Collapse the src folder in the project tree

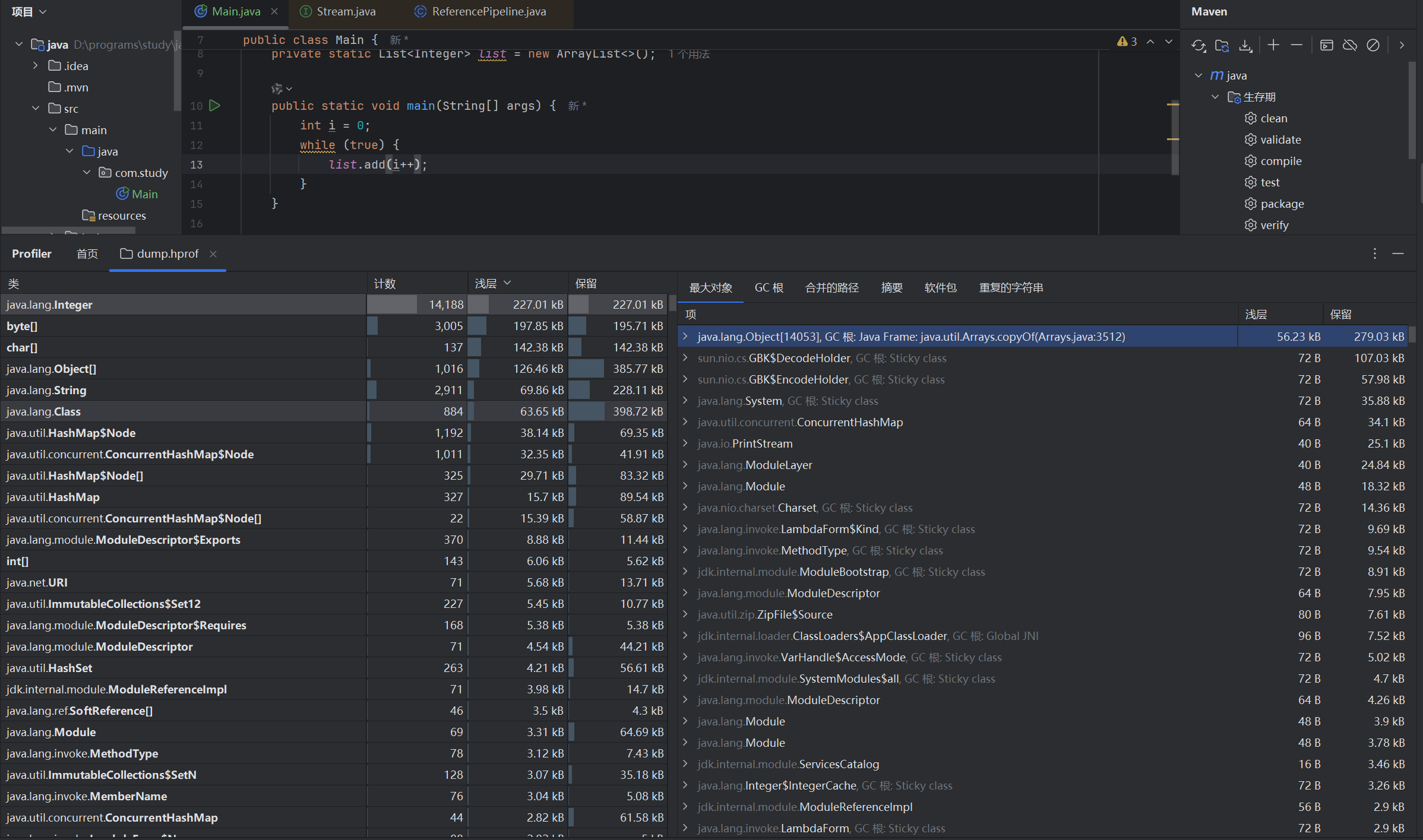tap(36, 109)
